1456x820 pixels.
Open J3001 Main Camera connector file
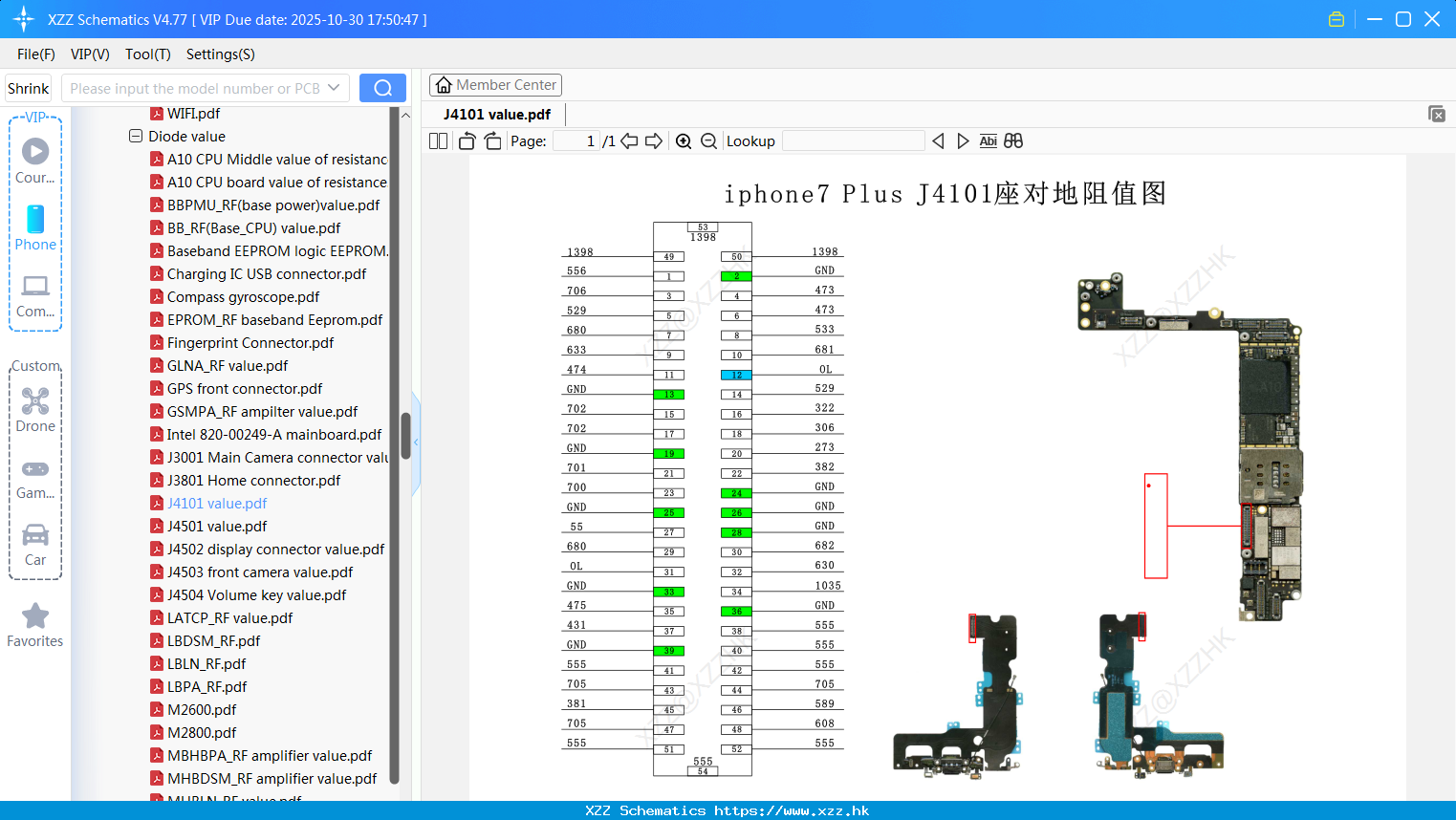point(277,457)
